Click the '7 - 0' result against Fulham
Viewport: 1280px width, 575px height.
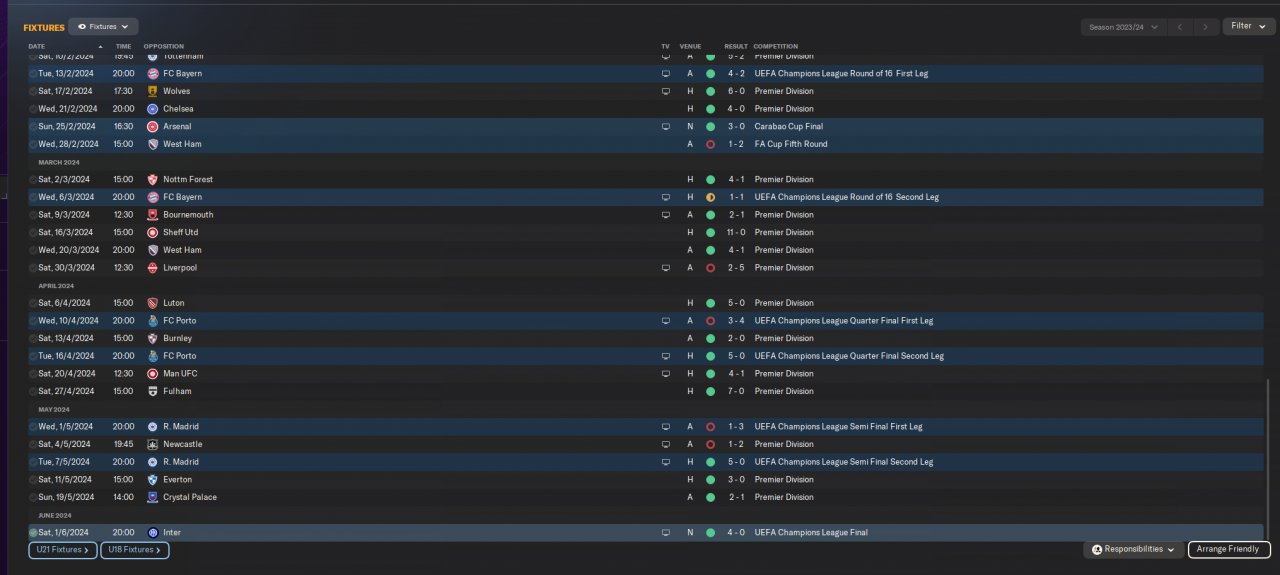tap(736, 391)
